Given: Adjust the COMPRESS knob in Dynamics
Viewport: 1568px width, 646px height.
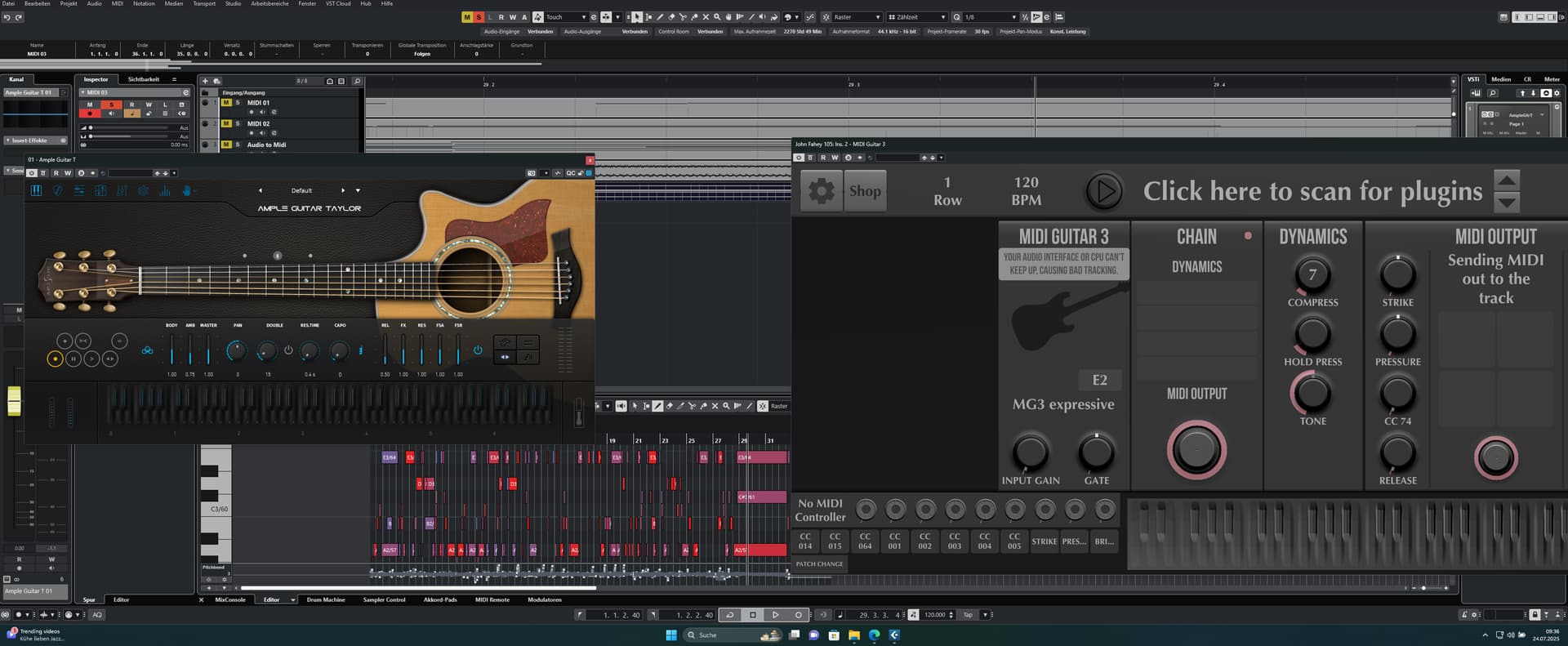Looking at the screenshot, I should 1312,275.
